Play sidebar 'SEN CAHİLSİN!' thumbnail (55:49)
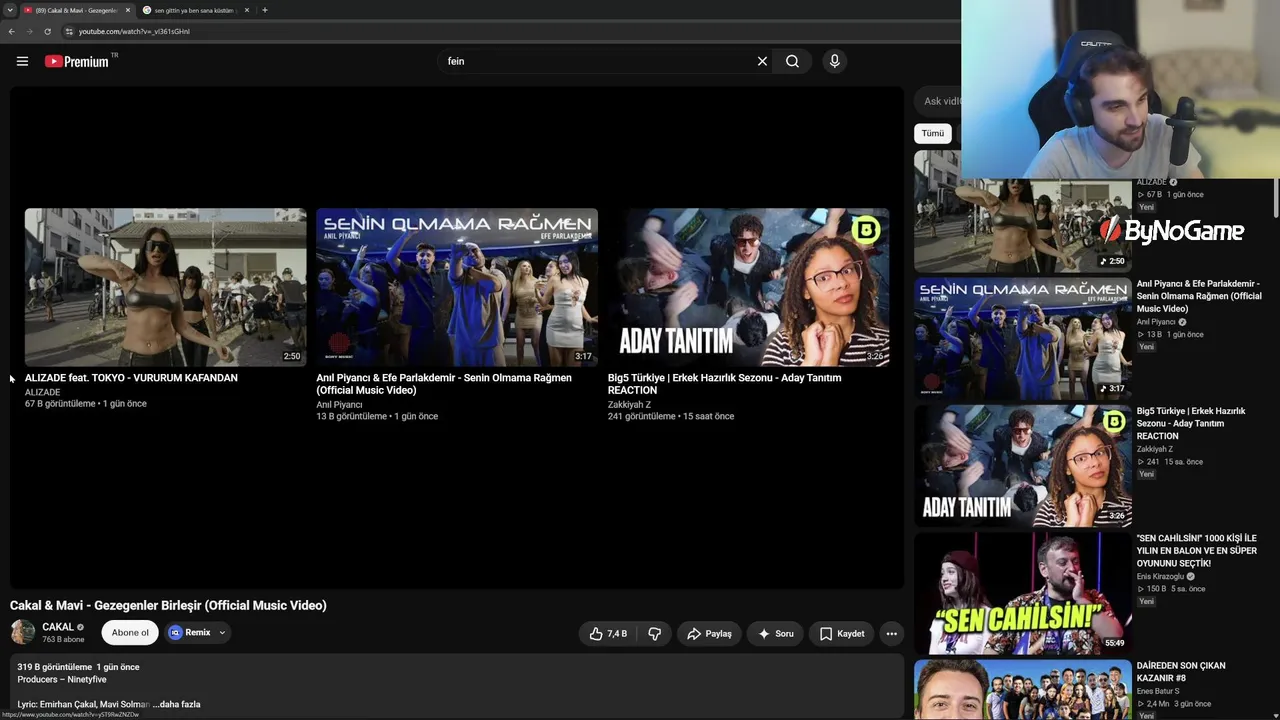Viewport: 1280px width, 720px height. (x=1023, y=593)
